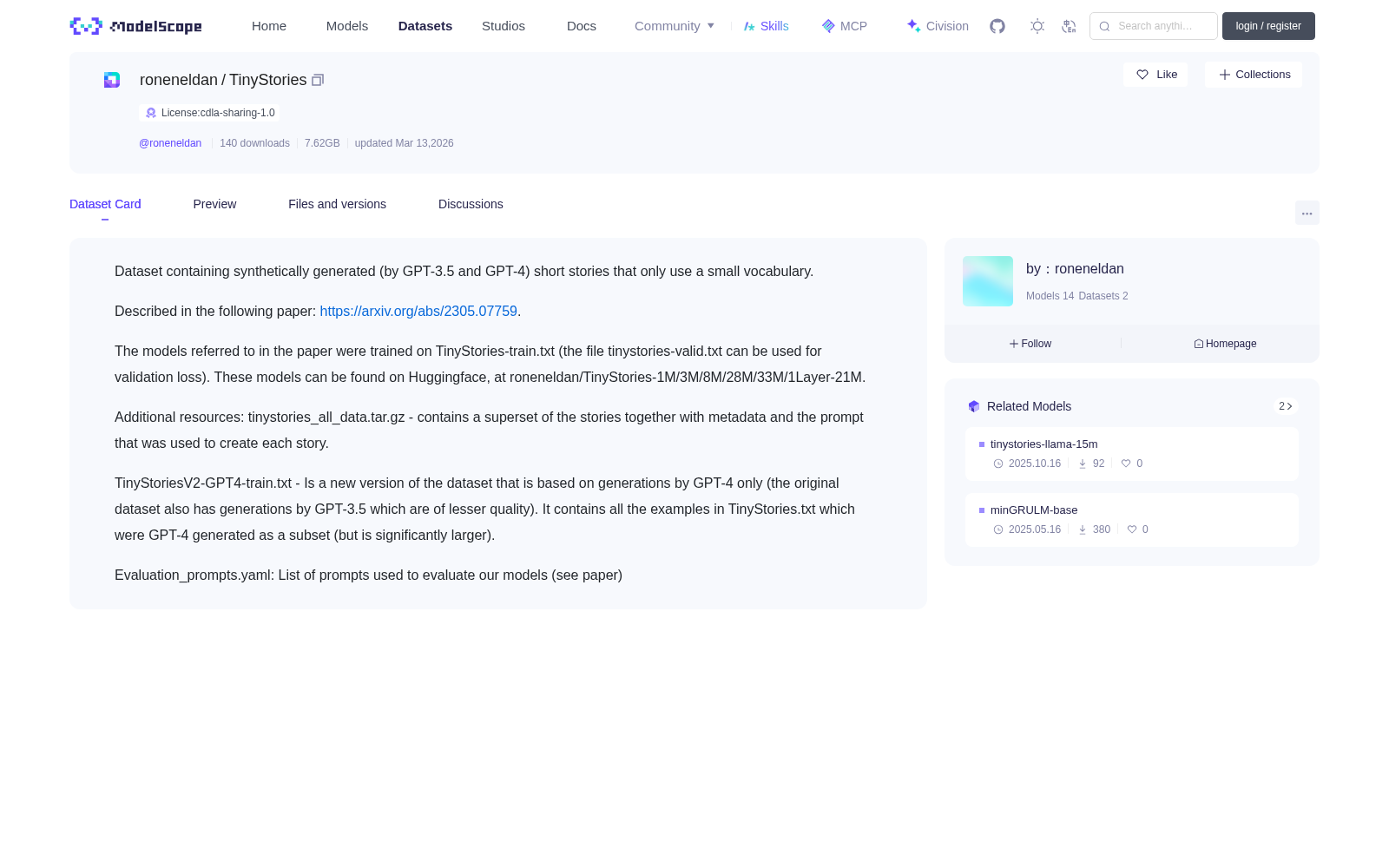
Task: Open the Models menu item
Action: (347, 26)
